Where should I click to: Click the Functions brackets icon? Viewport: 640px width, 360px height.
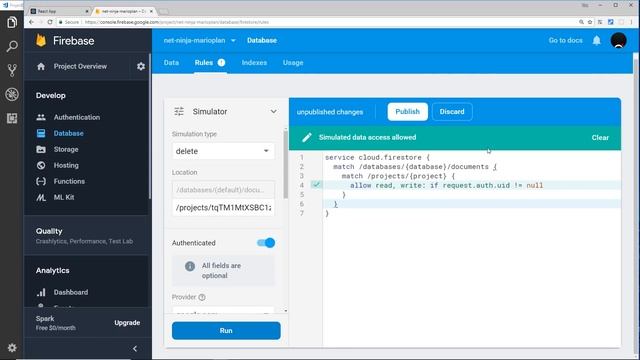point(41,181)
